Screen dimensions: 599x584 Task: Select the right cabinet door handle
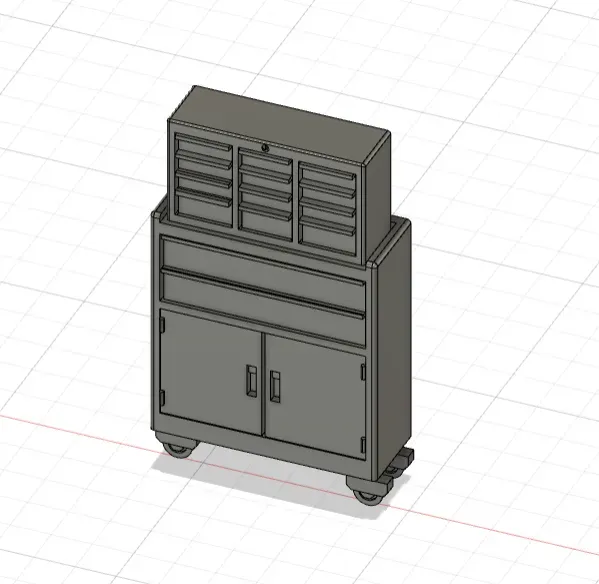275,386
